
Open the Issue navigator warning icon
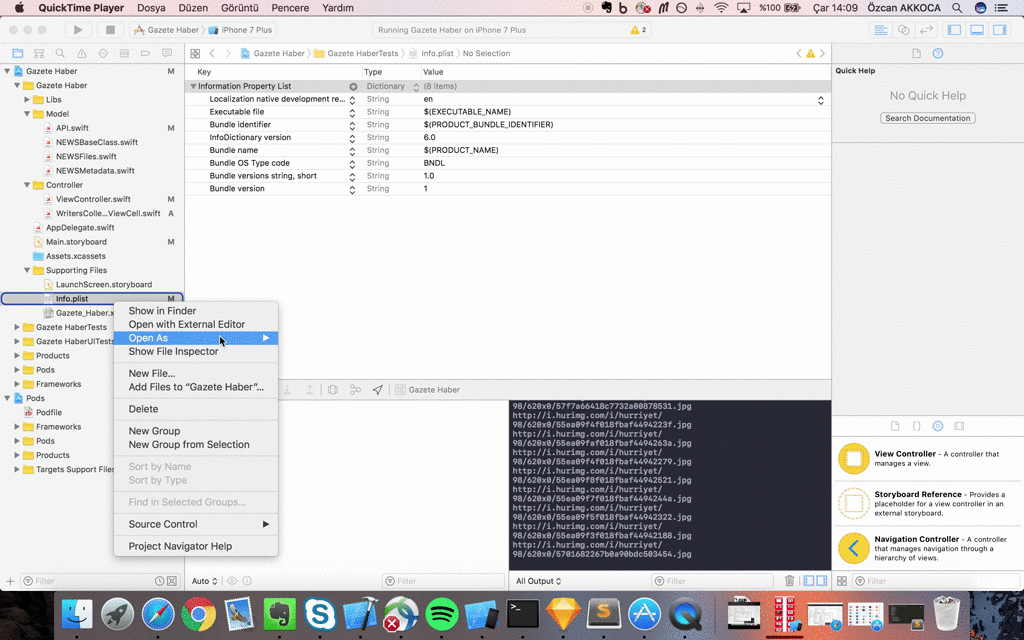[82, 54]
